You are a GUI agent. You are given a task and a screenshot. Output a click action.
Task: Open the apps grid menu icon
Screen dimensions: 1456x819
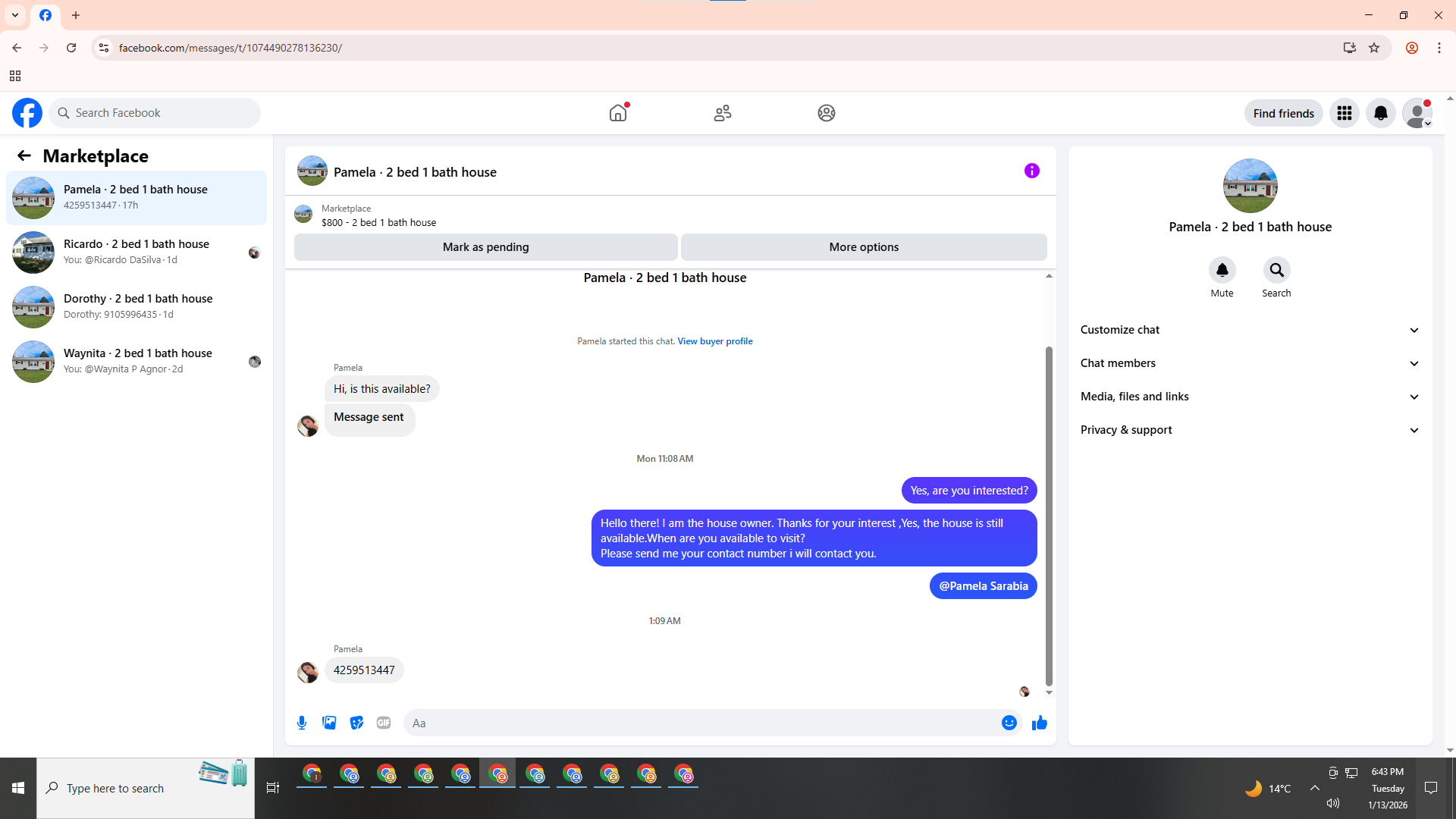[1344, 113]
